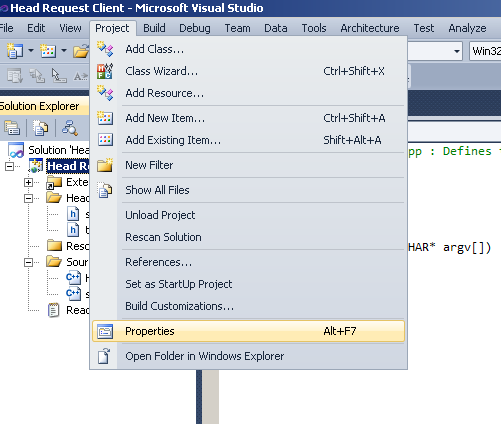The width and height of the screenshot is (501, 424).
Task: Click the second header file icon
Action: [x=73, y=230]
